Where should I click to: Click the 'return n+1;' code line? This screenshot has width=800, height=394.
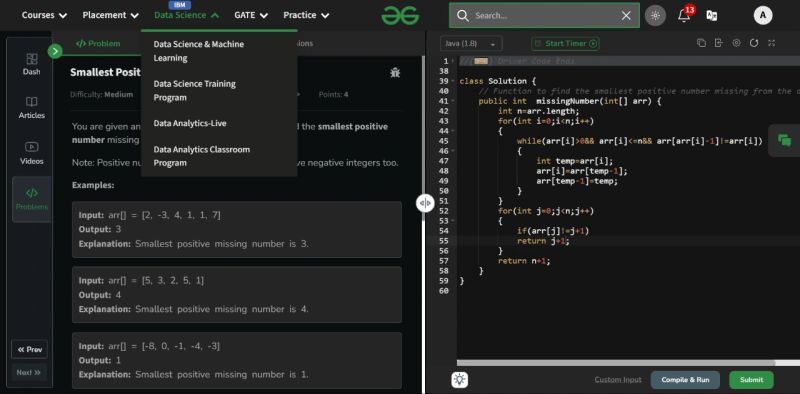[524, 261]
